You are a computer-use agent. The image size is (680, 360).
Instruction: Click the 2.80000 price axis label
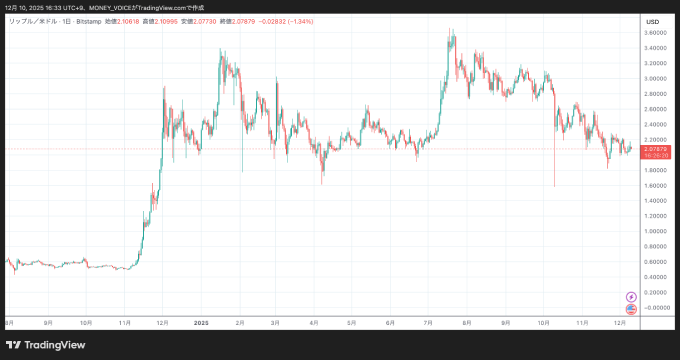coord(655,94)
